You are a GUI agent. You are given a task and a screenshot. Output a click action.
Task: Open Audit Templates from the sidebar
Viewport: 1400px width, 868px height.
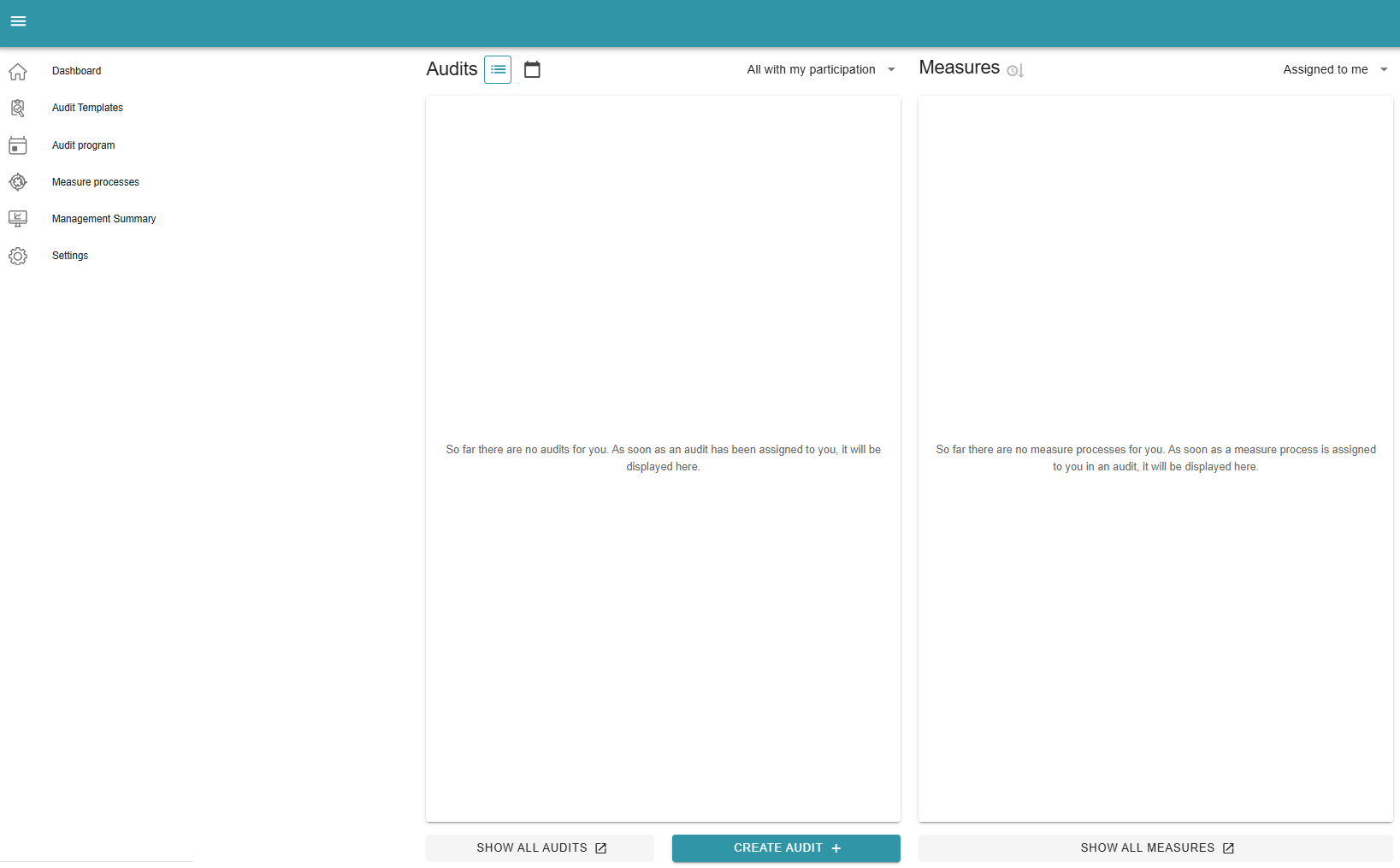(x=87, y=109)
